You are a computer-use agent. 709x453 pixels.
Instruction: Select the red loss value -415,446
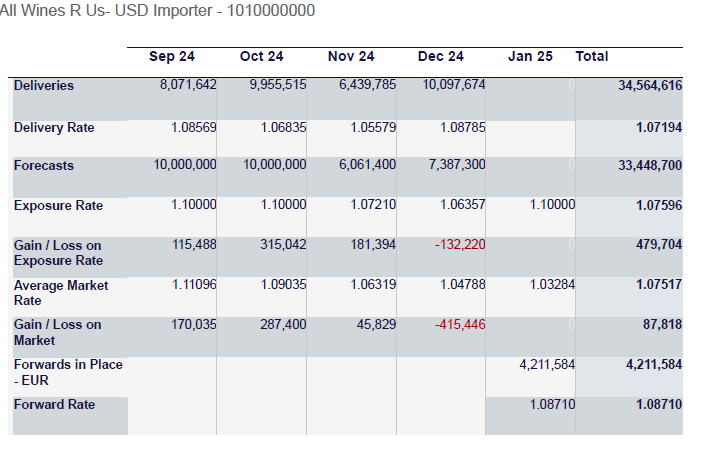pyautogui.click(x=460, y=324)
